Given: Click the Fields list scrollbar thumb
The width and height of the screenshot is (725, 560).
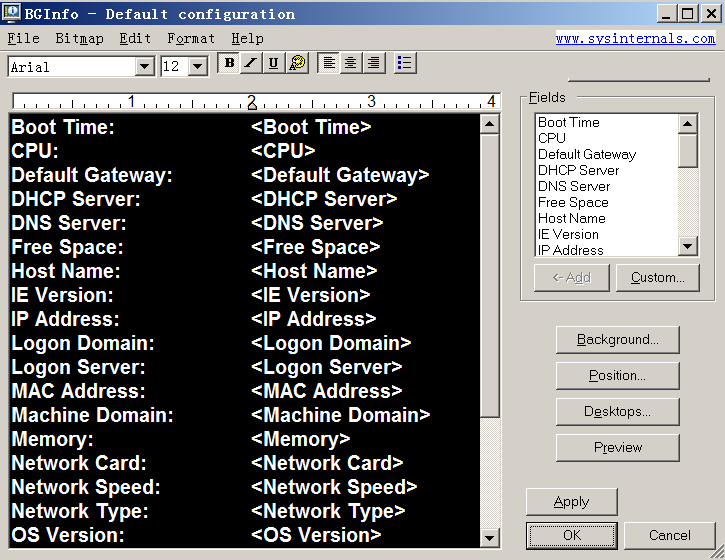Looking at the screenshot, I should point(688,151).
